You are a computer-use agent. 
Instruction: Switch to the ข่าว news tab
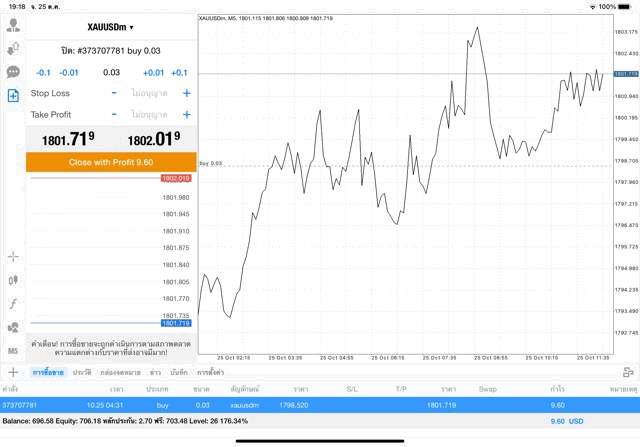click(155, 372)
